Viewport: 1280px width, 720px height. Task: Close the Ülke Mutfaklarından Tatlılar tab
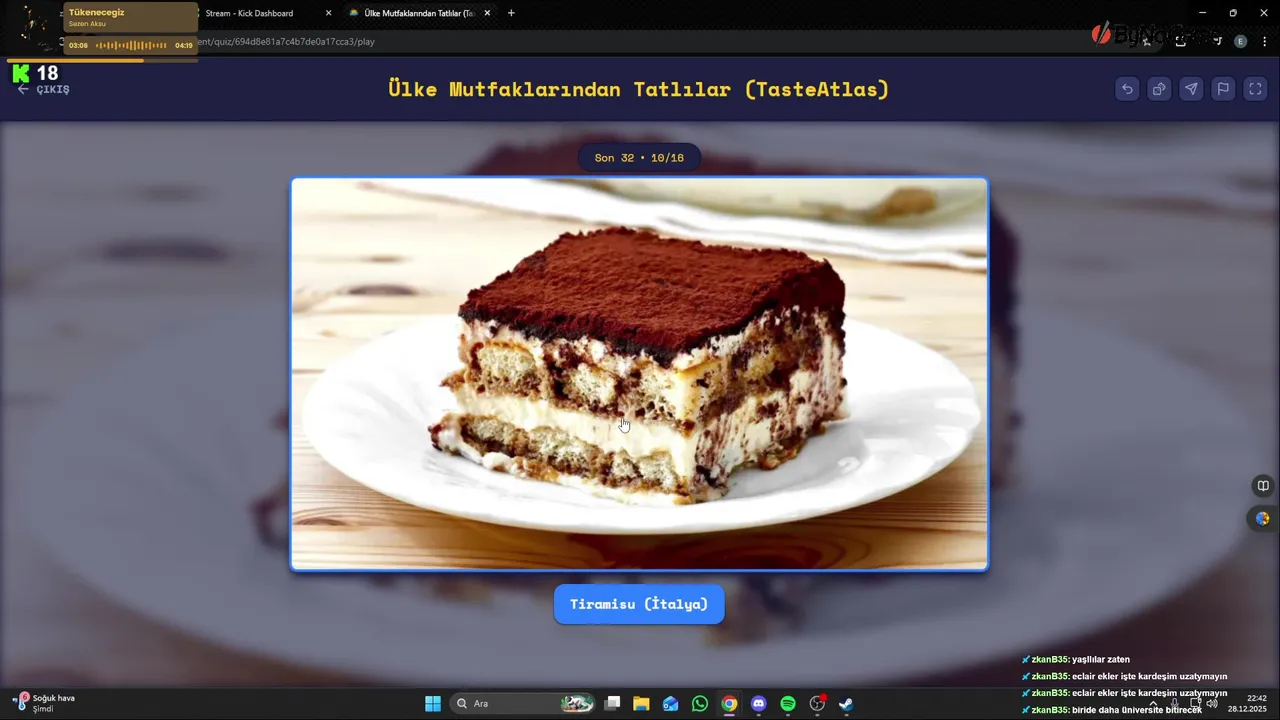[487, 13]
